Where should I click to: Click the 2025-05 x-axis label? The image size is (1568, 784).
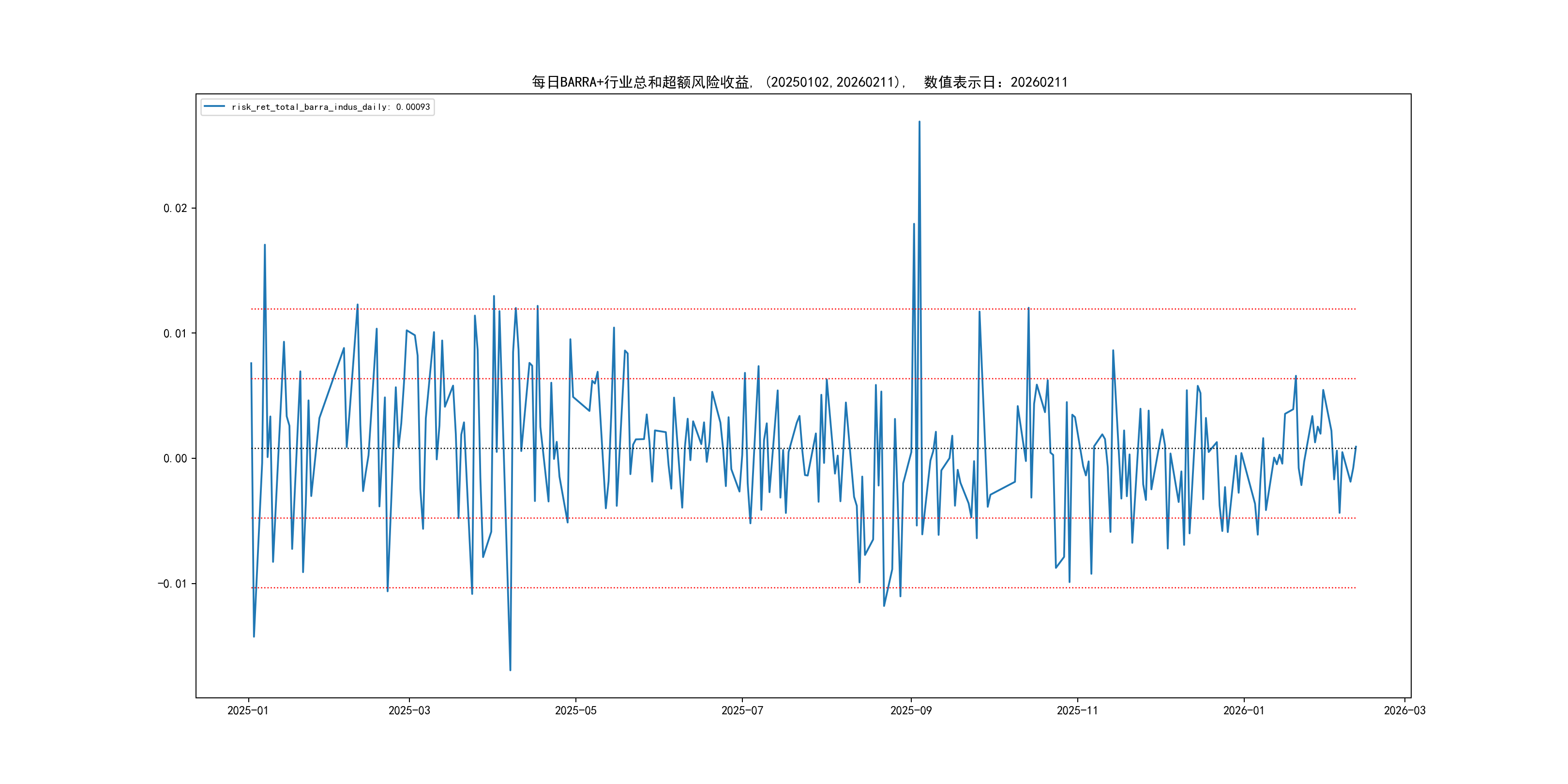pyautogui.click(x=575, y=711)
